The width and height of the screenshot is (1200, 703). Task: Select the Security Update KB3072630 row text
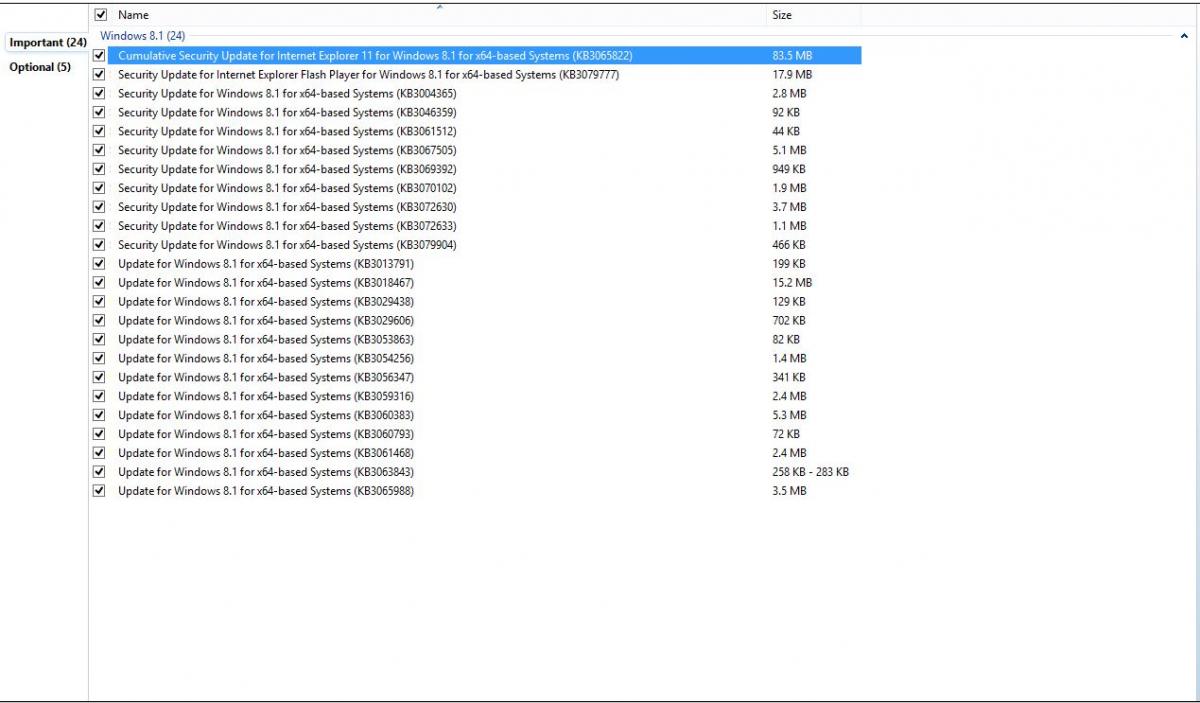tap(287, 207)
